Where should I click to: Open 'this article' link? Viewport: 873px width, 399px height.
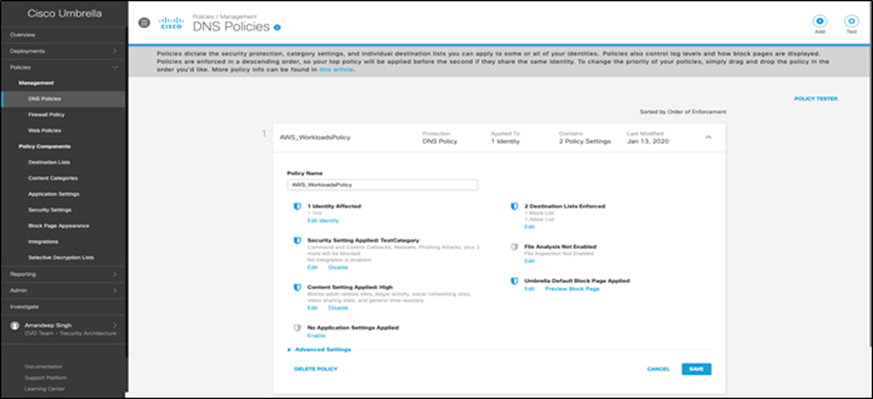click(x=337, y=71)
